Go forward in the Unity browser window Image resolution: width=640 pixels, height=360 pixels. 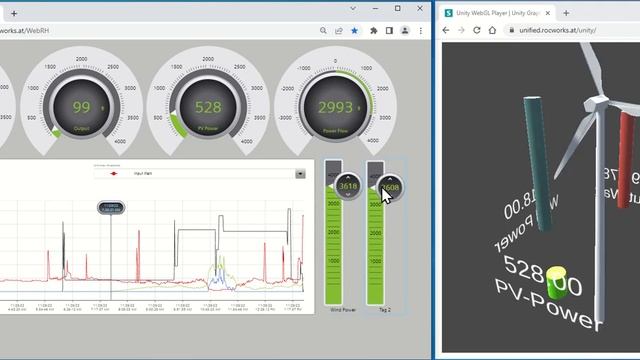[x=461, y=30]
